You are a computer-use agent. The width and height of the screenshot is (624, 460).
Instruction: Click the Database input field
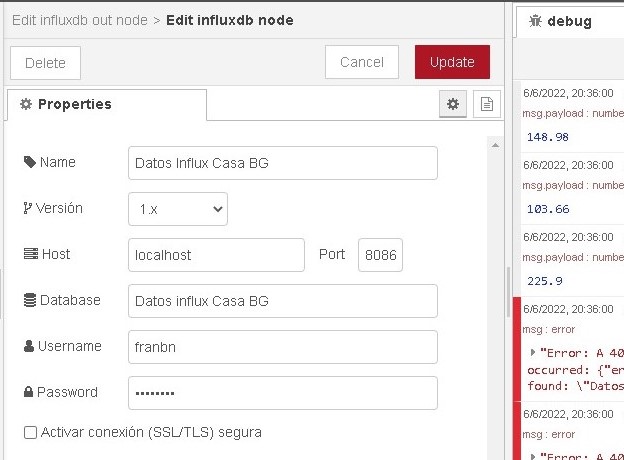coord(283,301)
